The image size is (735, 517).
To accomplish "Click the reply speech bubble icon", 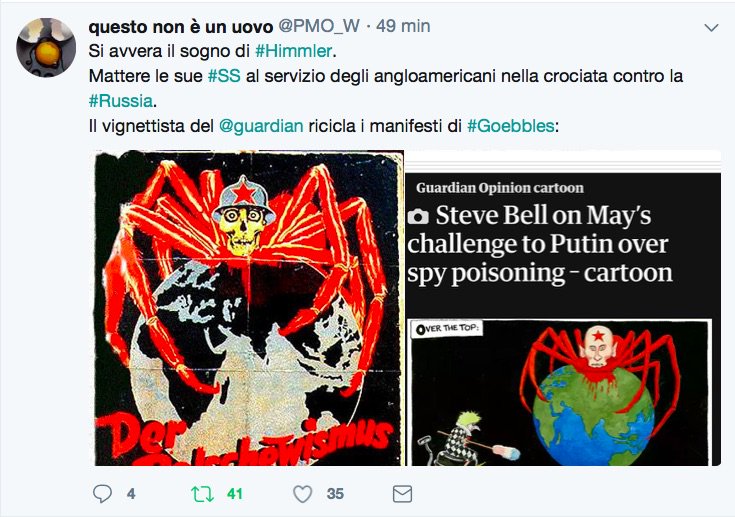I will [x=102, y=494].
